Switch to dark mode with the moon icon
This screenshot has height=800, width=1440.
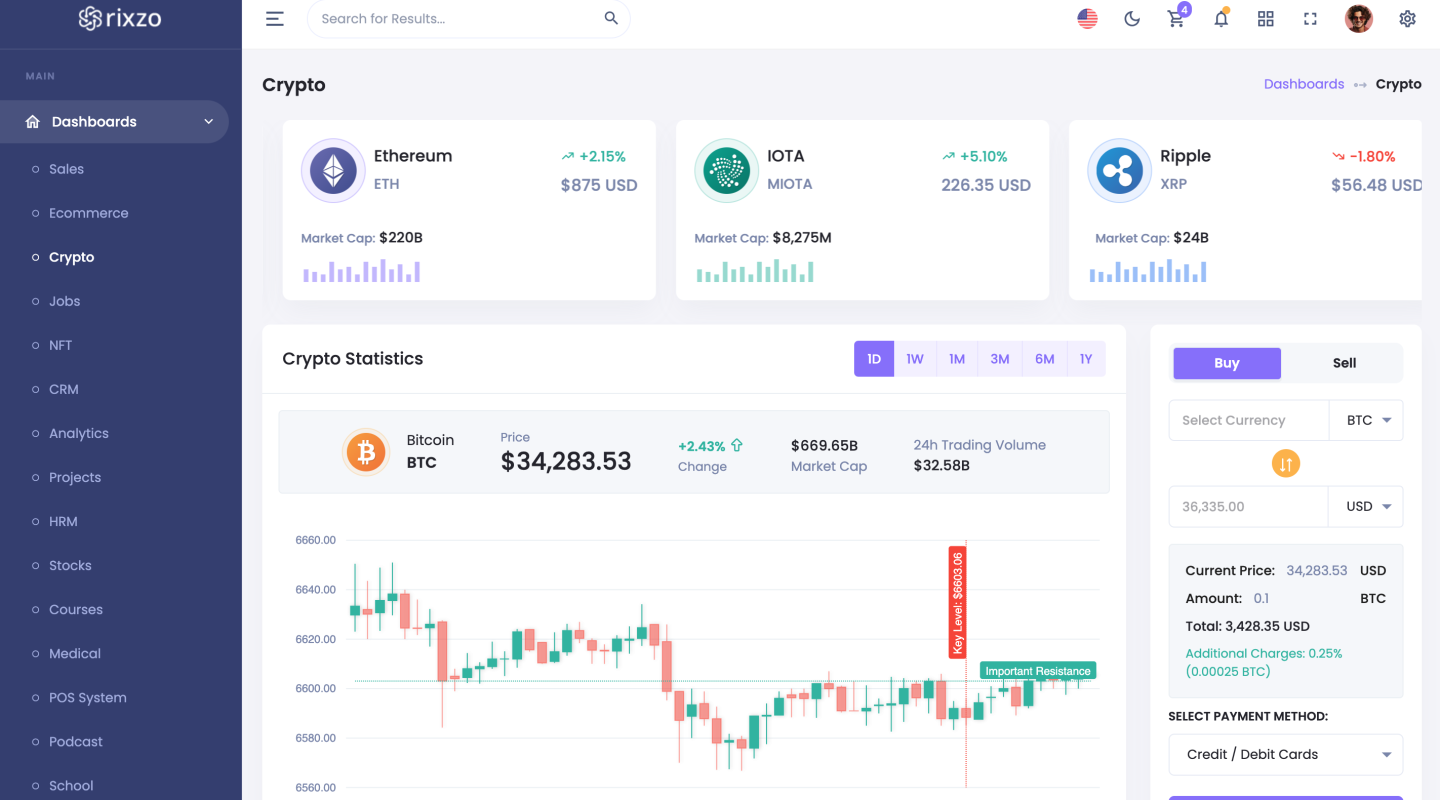coord(1132,19)
